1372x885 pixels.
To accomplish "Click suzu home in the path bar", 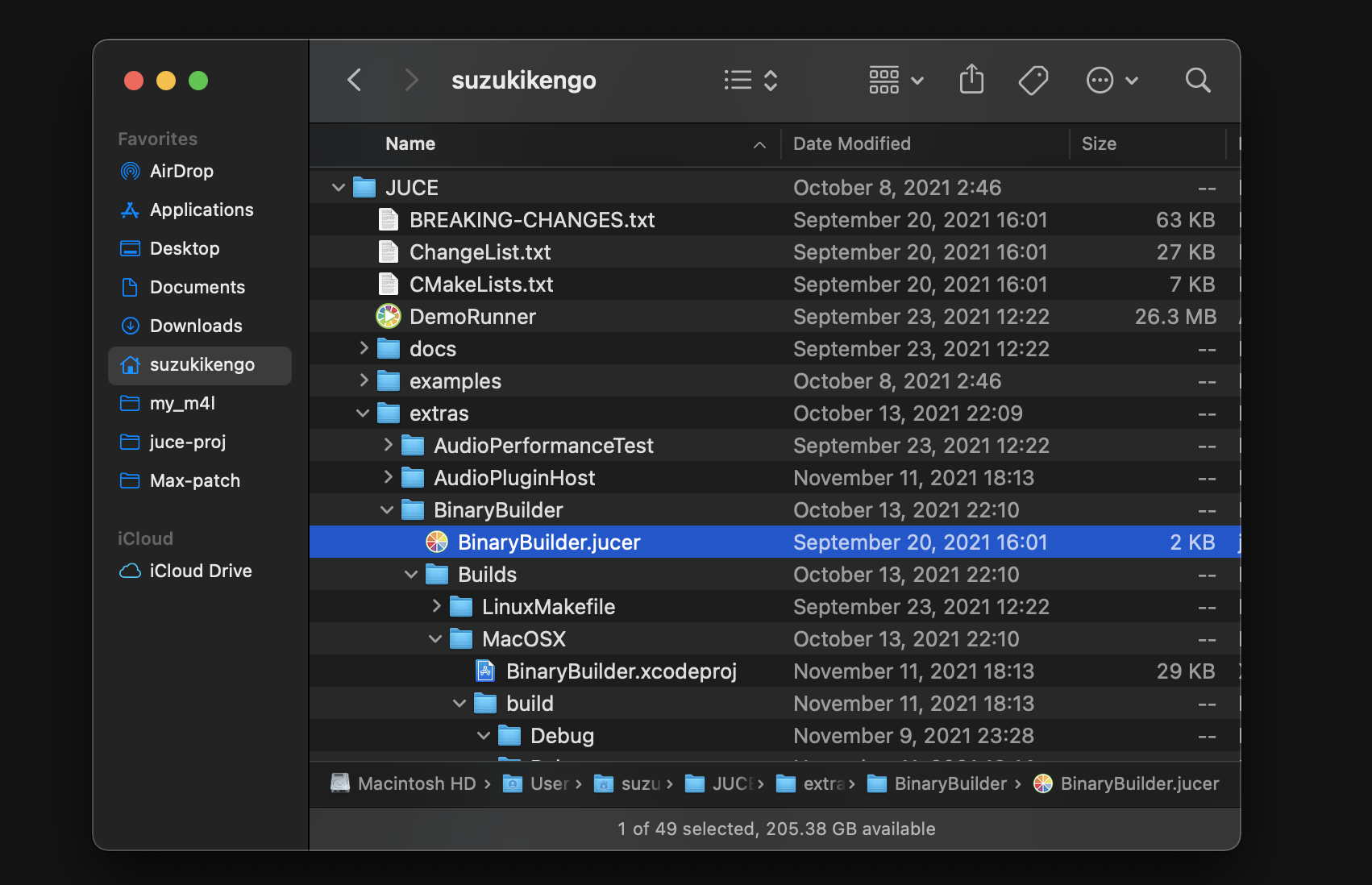I will [627, 783].
